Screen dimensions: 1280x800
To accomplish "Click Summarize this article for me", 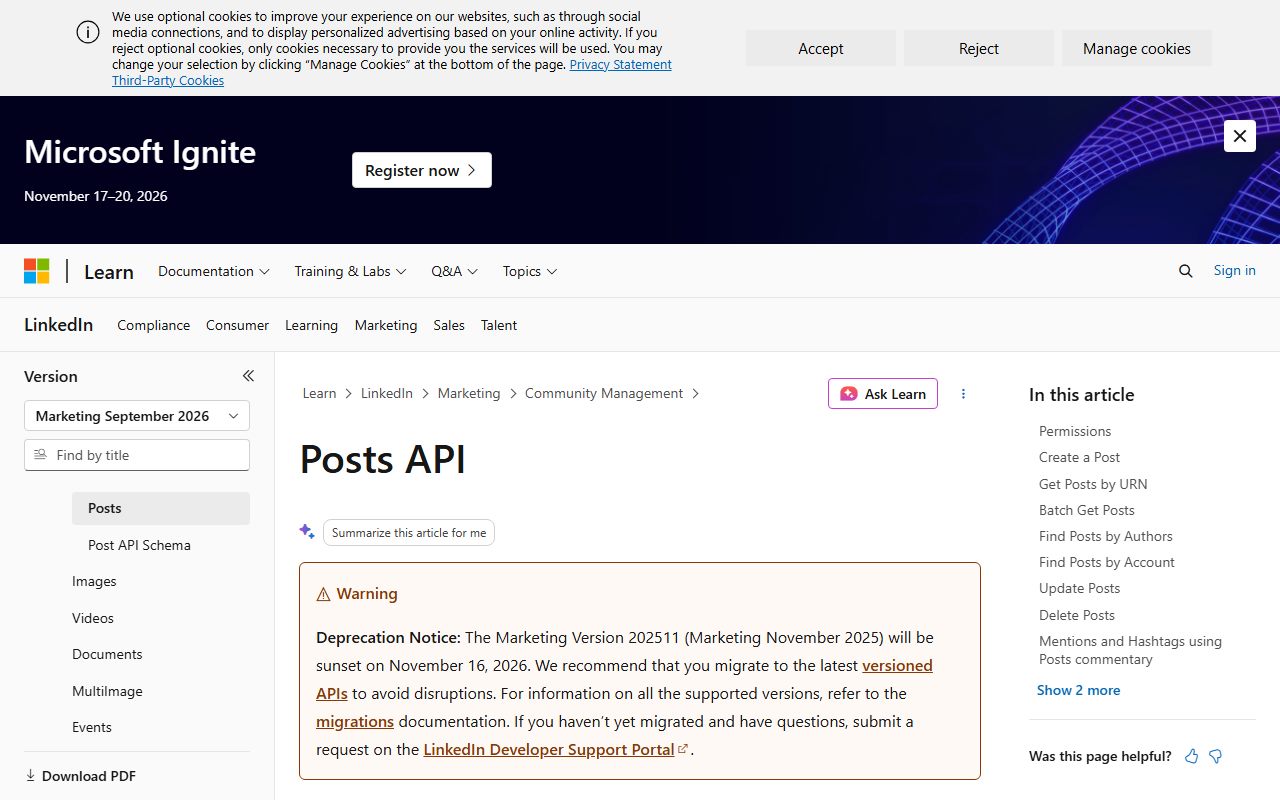I will 409,533.
